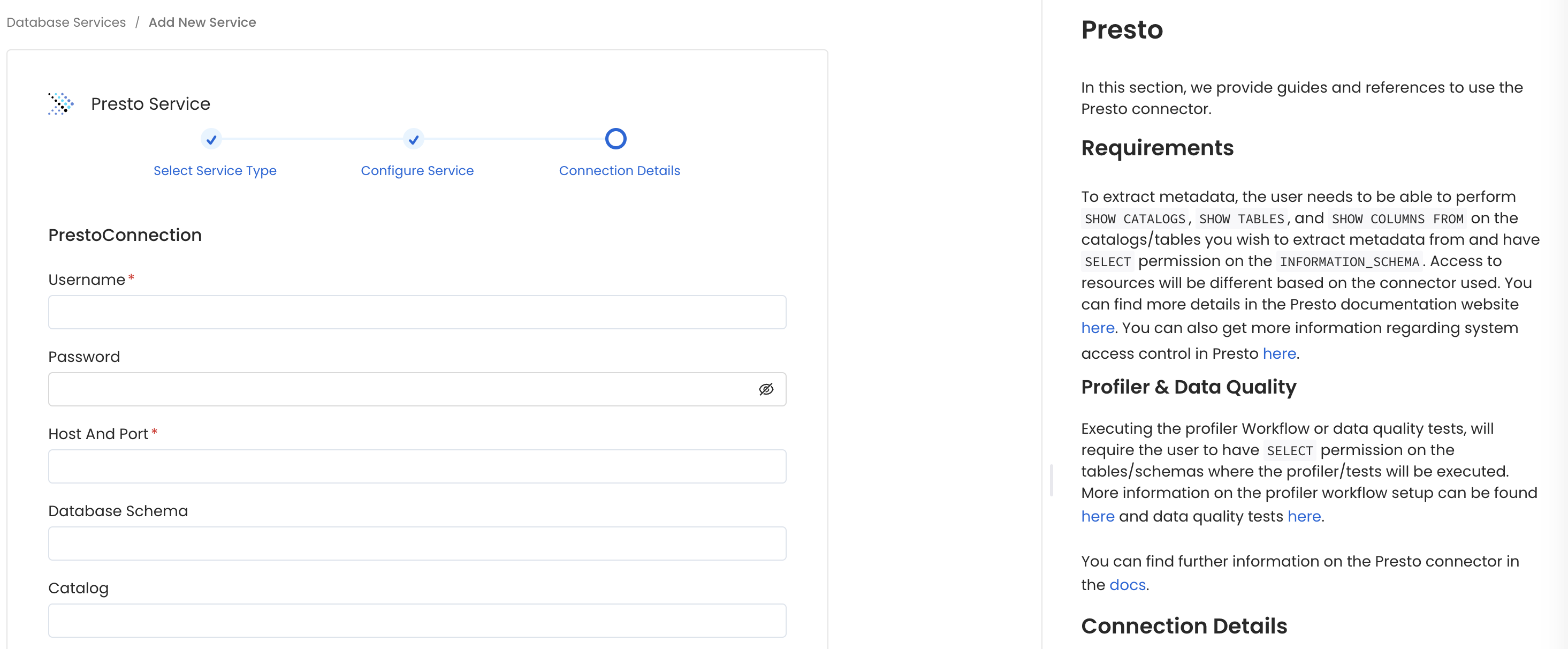The image size is (1568, 649).
Task: Open the profiler workflow setup here link
Action: [1098, 516]
